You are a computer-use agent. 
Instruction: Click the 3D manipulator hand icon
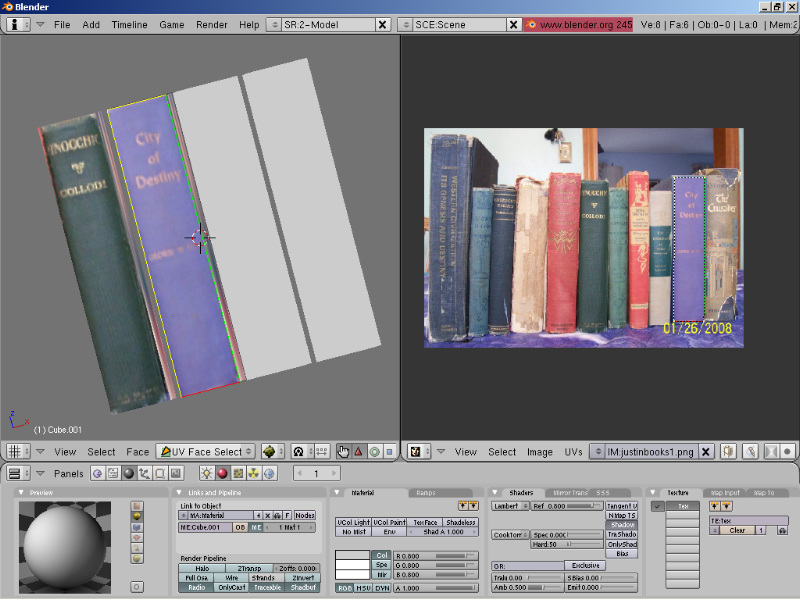click(x=343, y=452)
